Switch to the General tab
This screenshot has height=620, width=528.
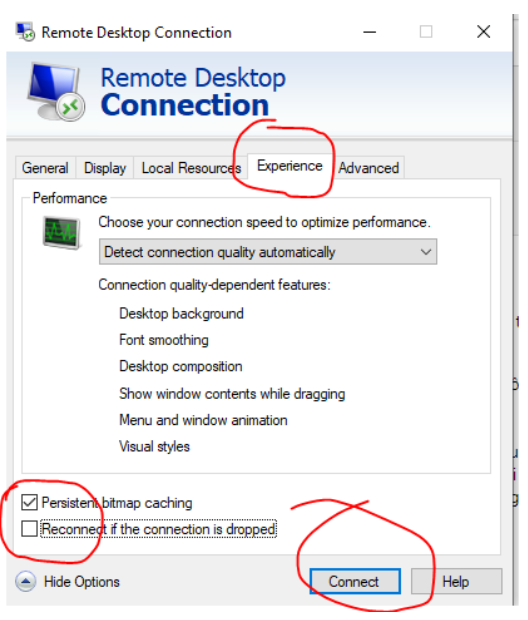point(45,168)
